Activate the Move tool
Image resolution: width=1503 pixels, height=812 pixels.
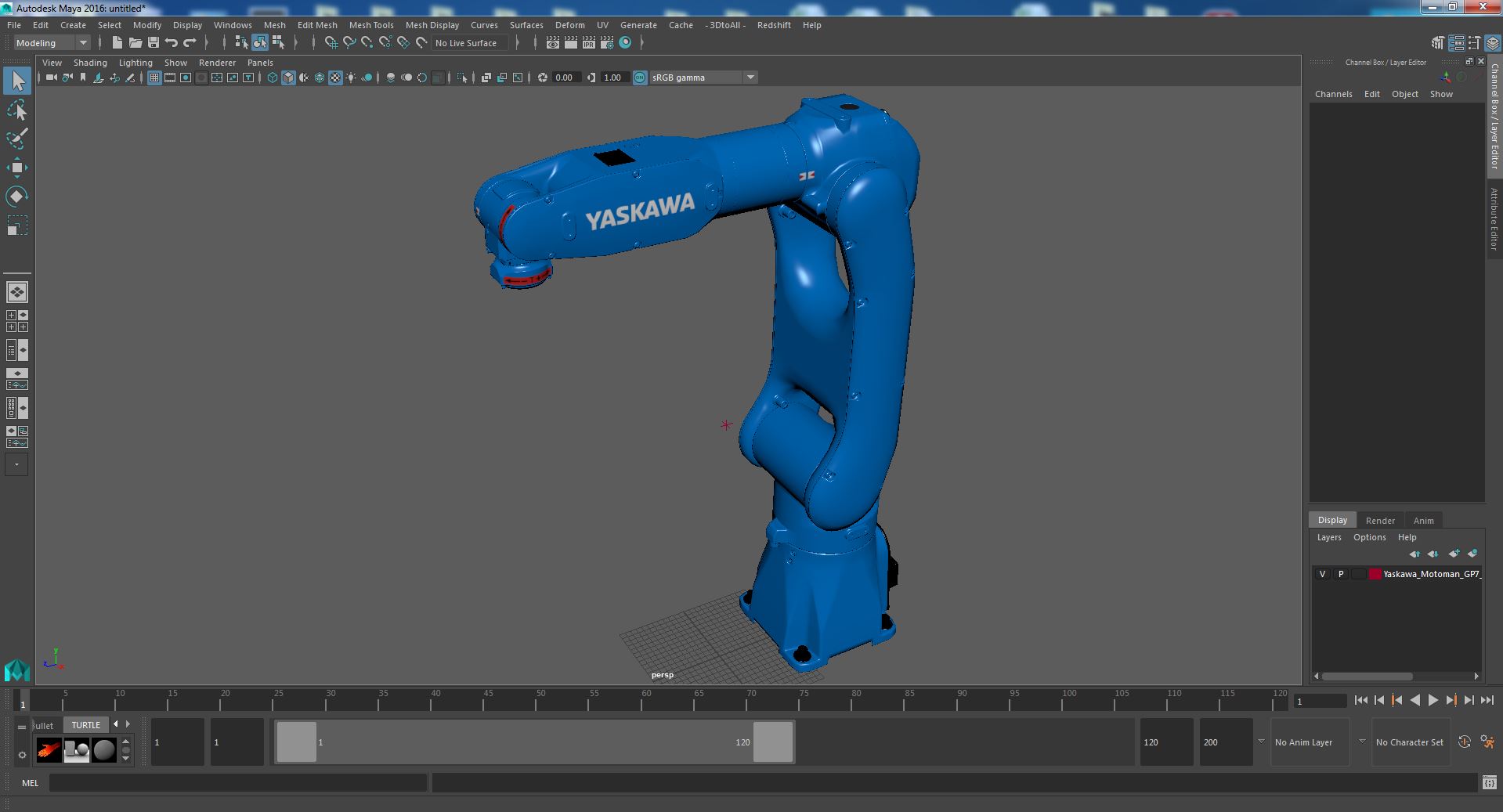click(17, 168)
